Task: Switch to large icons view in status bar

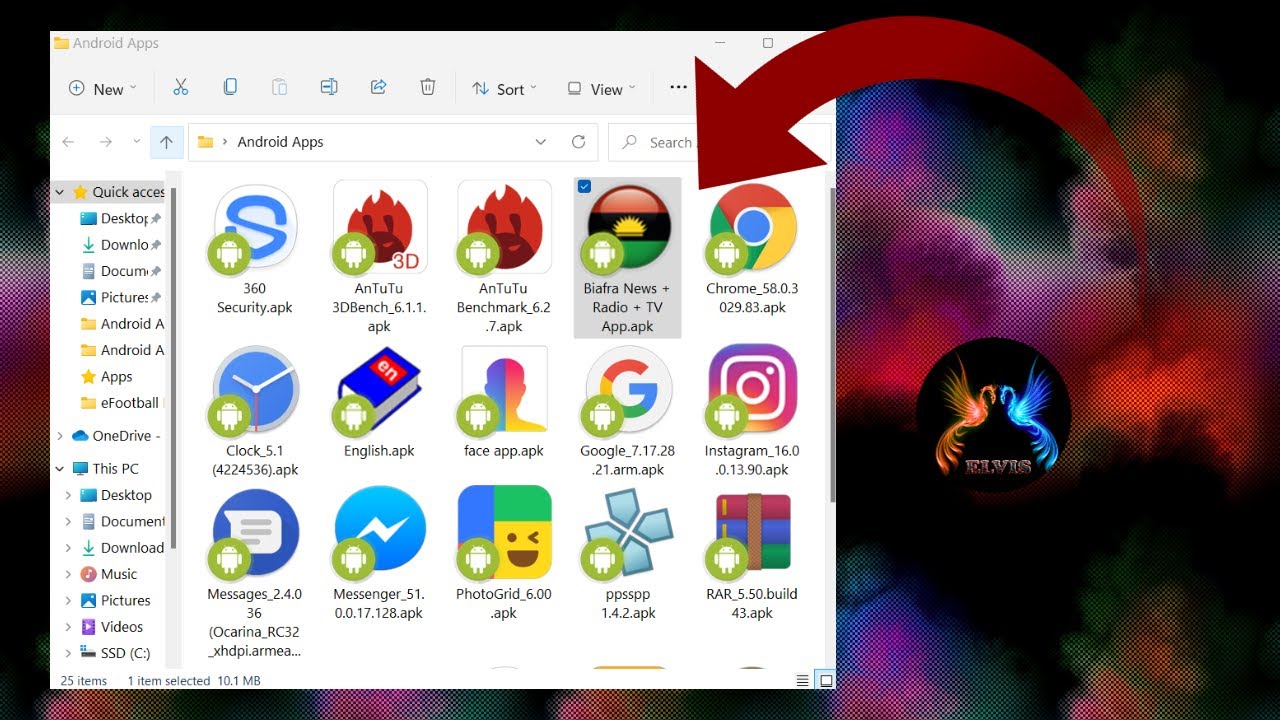Action: pyautogui.click(x=826, y=680)
